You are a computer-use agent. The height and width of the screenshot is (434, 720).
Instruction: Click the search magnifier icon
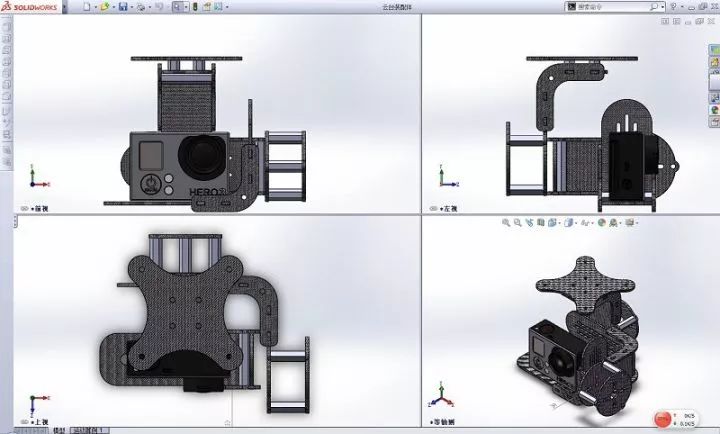(654, 7)
